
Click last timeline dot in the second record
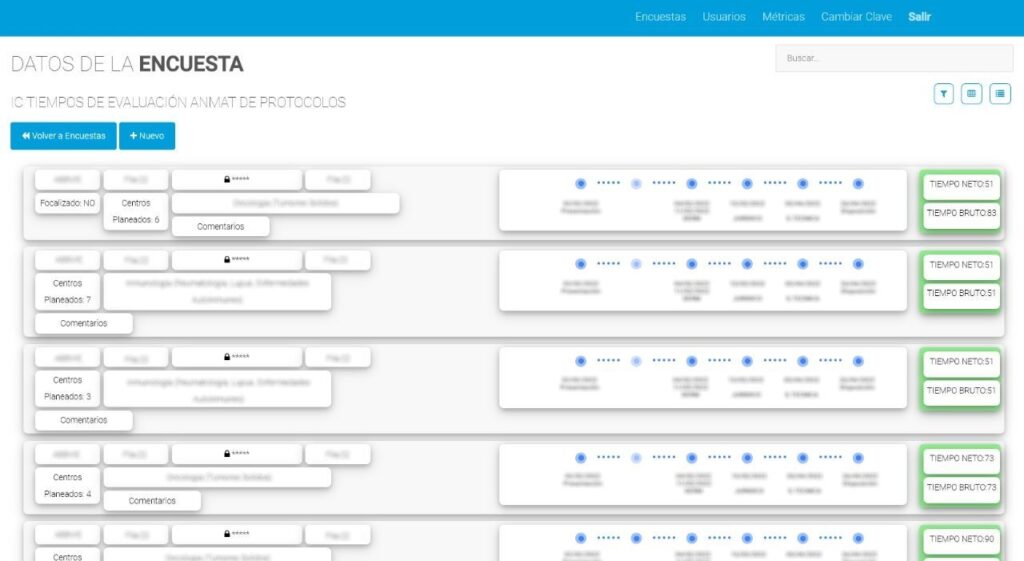click(858, 264)
